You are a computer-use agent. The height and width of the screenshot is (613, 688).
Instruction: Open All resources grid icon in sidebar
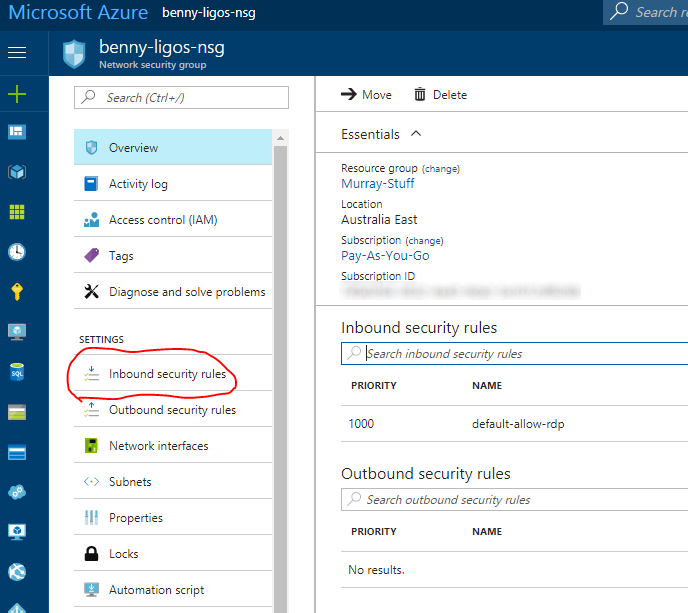coord(17,212)
